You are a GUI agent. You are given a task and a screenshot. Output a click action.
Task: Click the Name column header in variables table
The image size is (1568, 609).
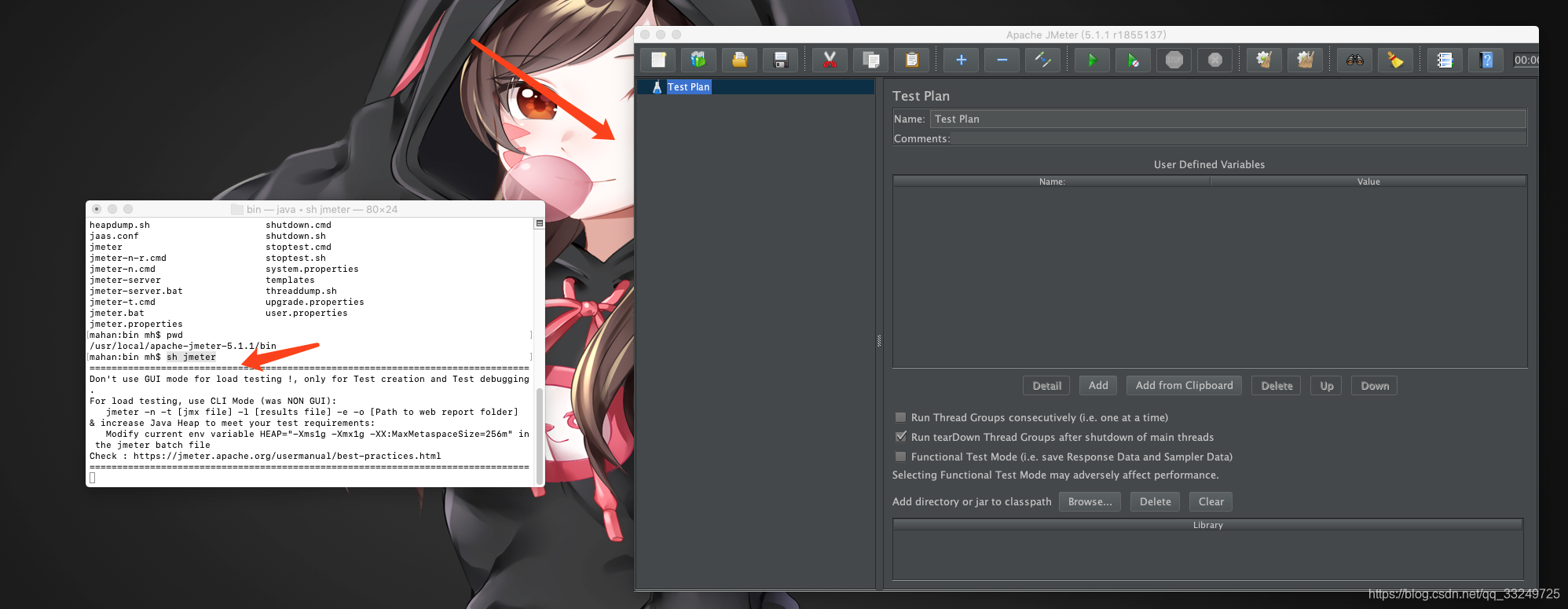click(1052, 182)
